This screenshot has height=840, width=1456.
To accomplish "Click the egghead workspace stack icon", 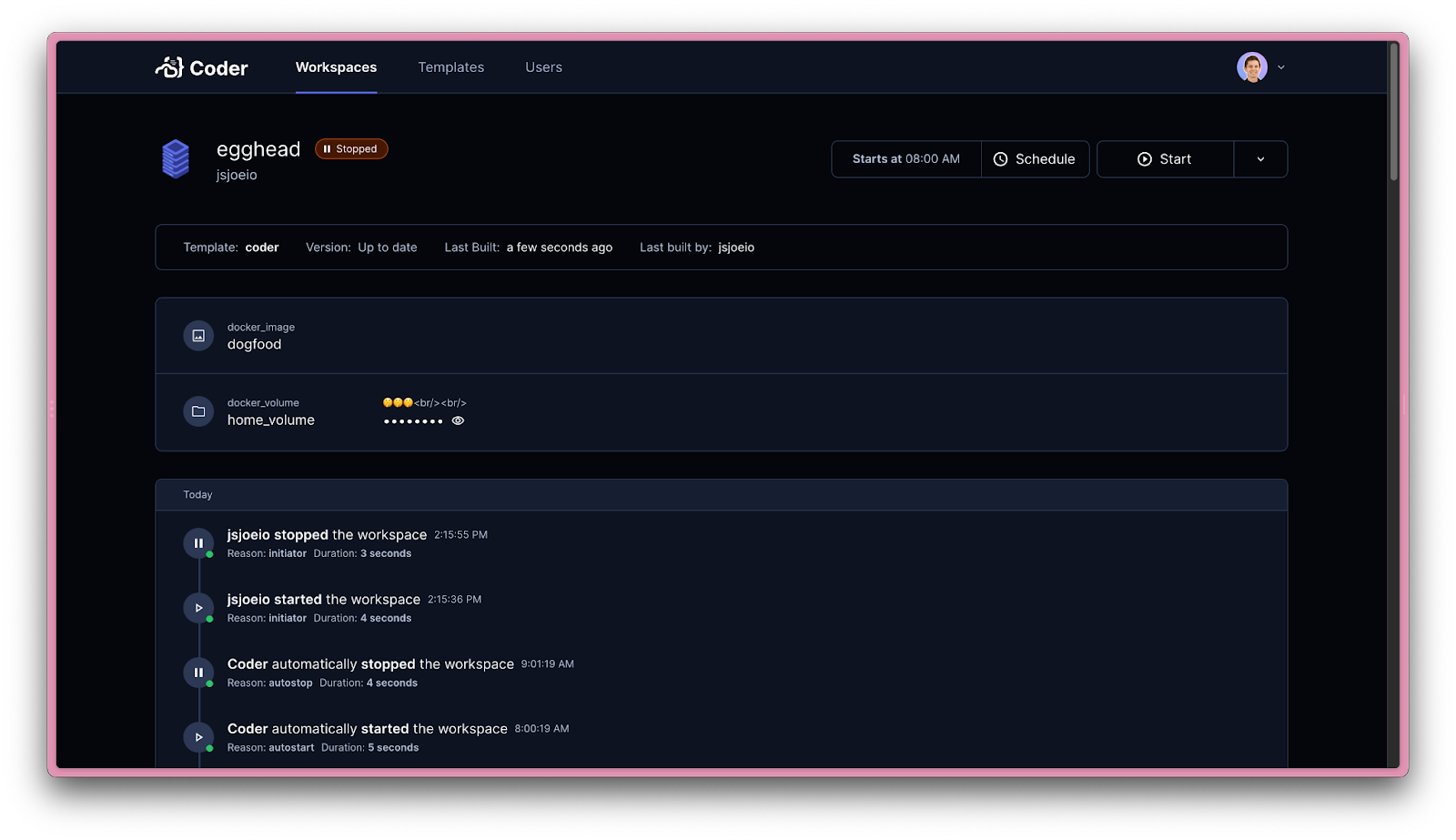I will [x=176, y=158].
